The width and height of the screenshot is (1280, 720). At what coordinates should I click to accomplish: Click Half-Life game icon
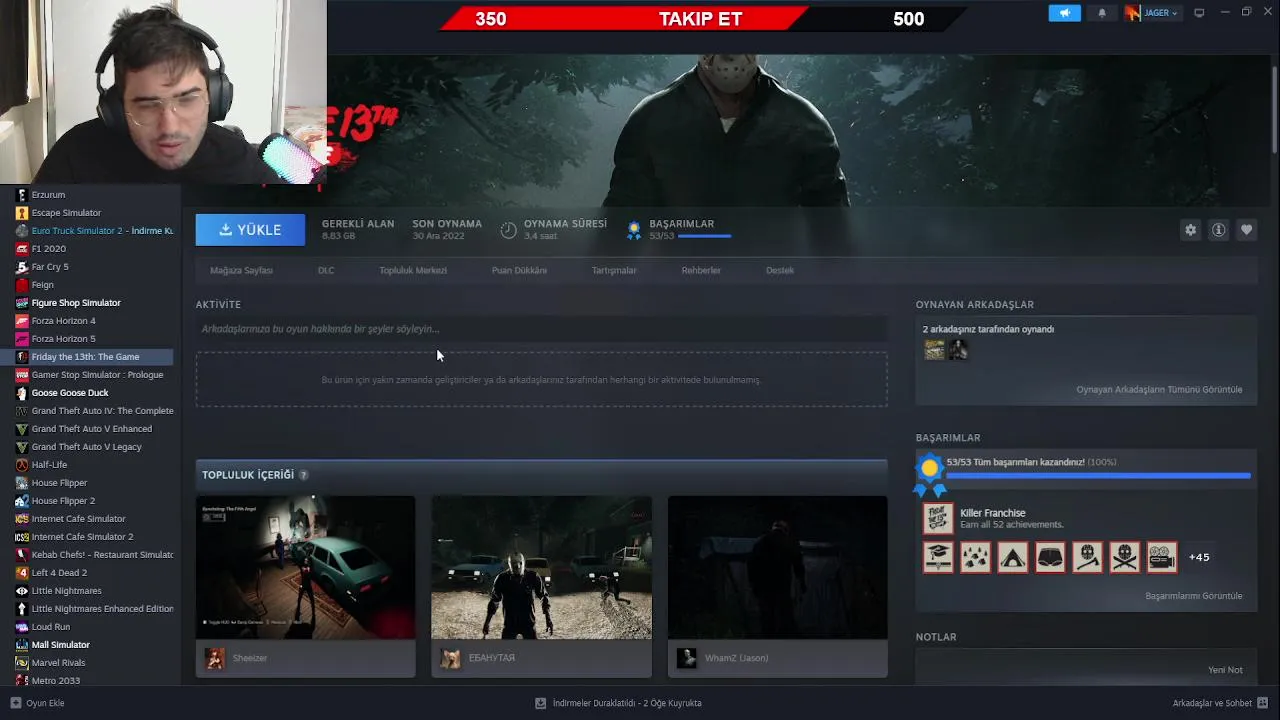tap(22, 465)
